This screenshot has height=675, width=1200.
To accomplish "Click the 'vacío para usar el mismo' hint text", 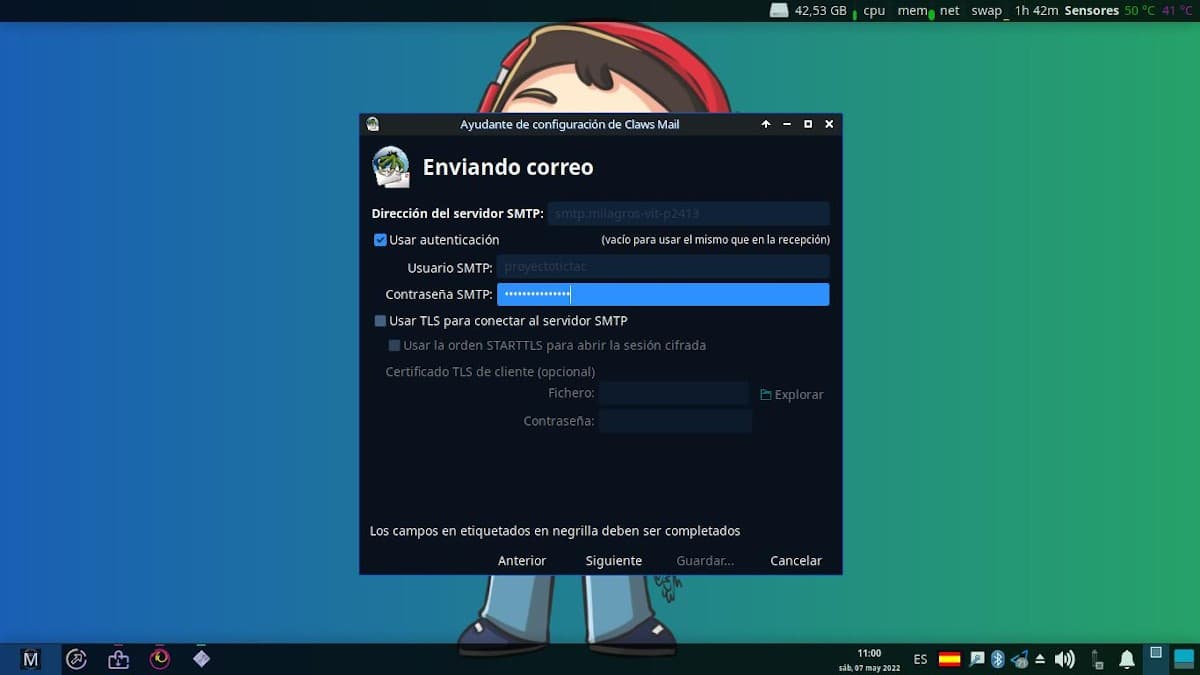I will coord(715,240).
